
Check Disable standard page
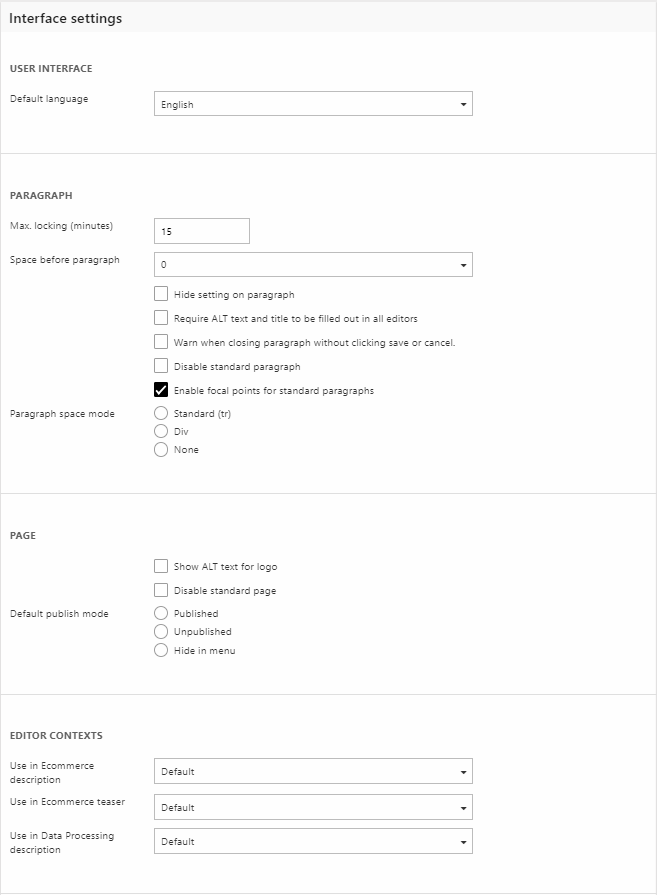coord(161,590)
